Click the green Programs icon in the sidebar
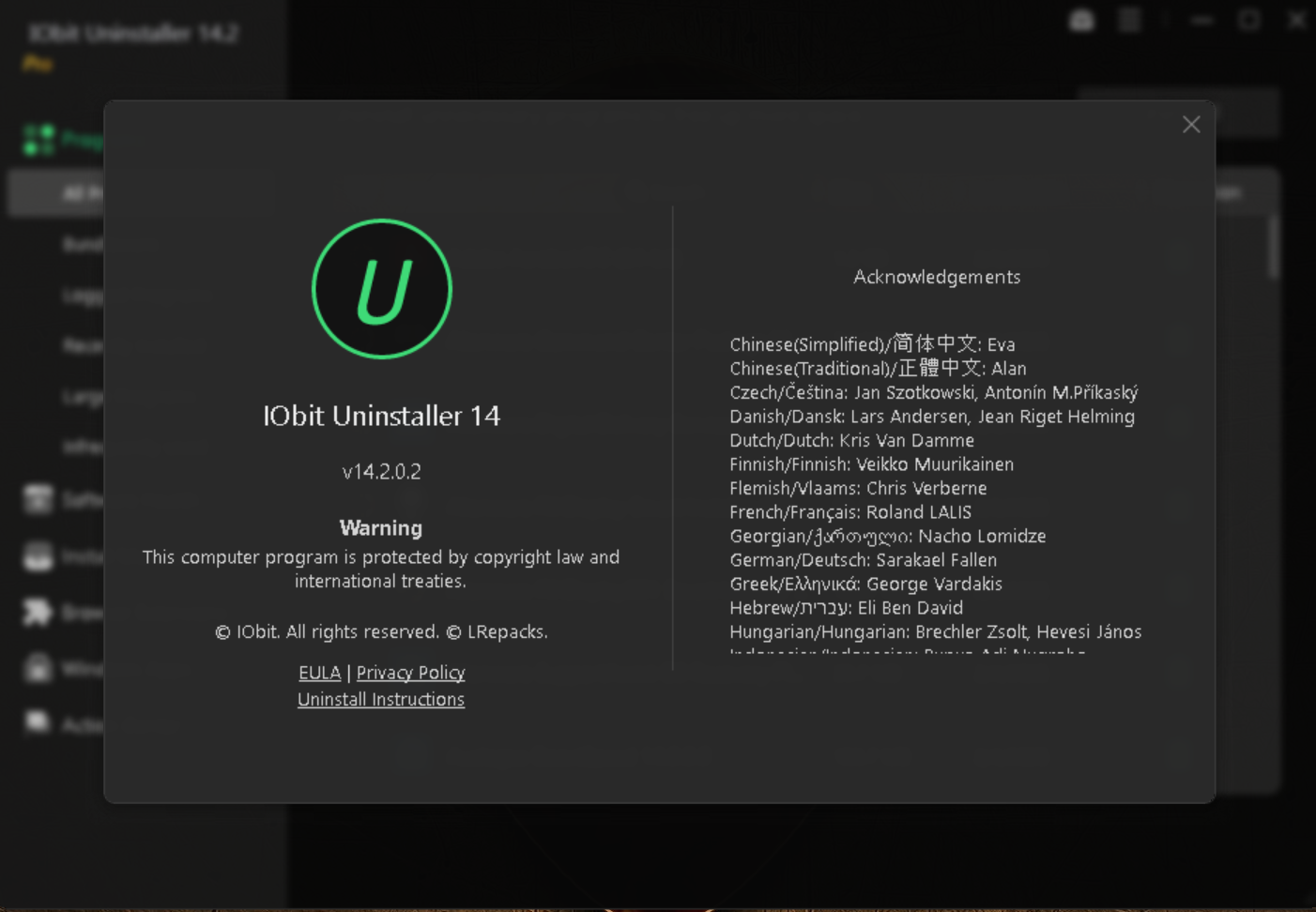Image resolution: width=1316 pixels, height=912 pixels. coord(38,140)
